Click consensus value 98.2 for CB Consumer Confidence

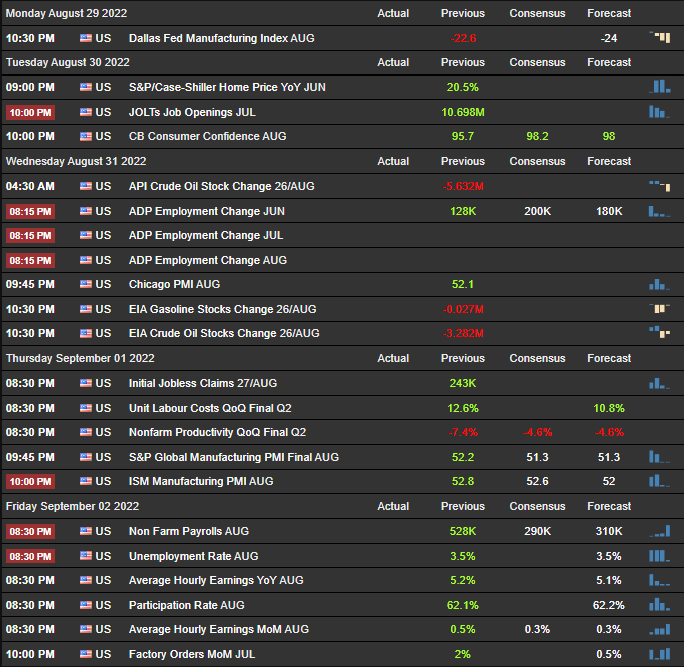coord(537,136)
